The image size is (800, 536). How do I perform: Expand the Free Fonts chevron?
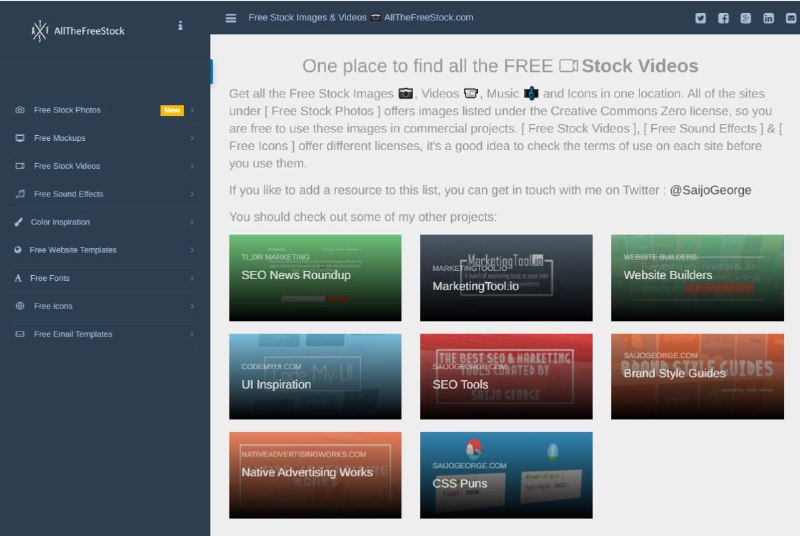pyautogui.click(x=192, y=278)
